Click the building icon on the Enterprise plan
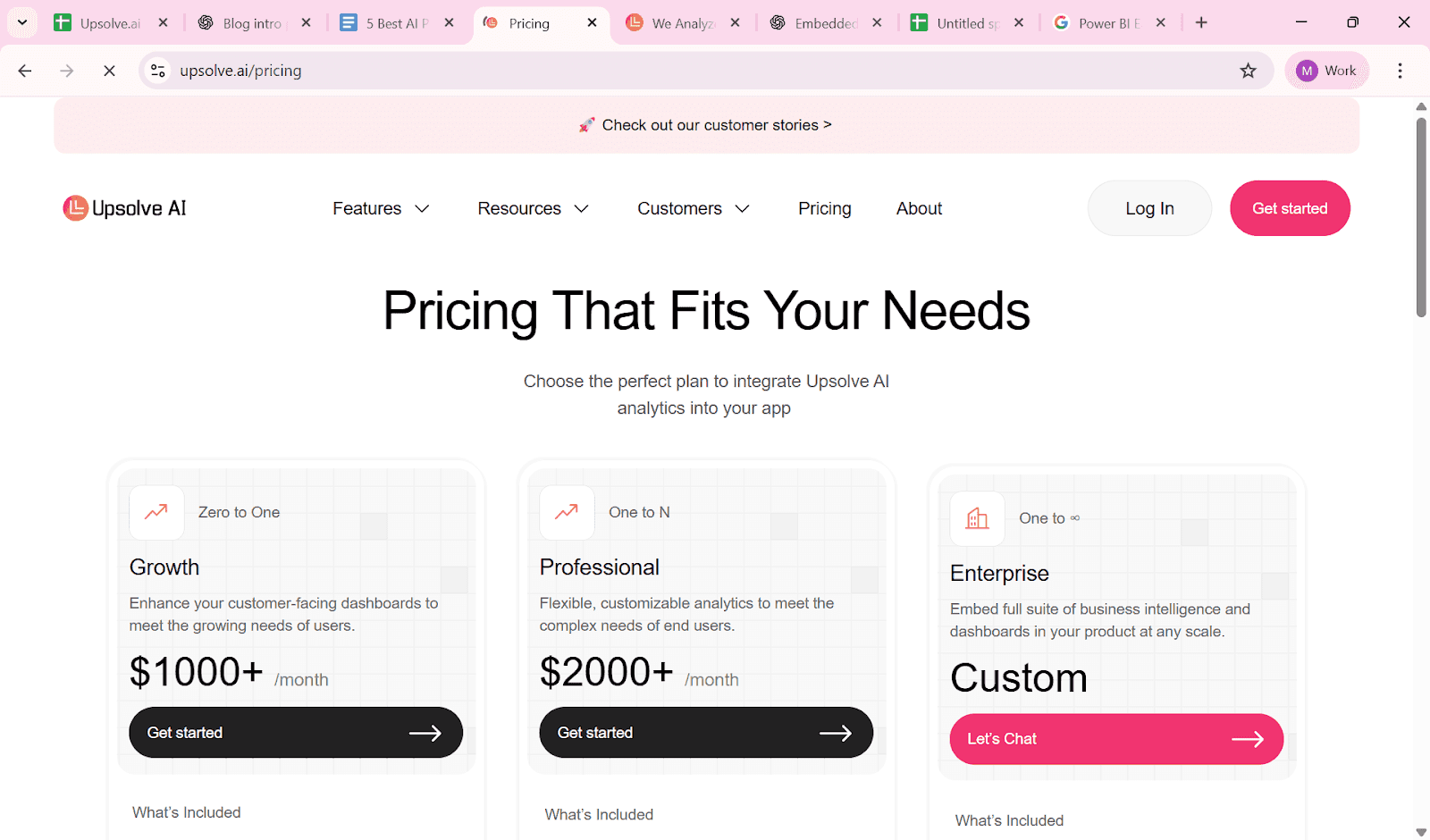 976,518
